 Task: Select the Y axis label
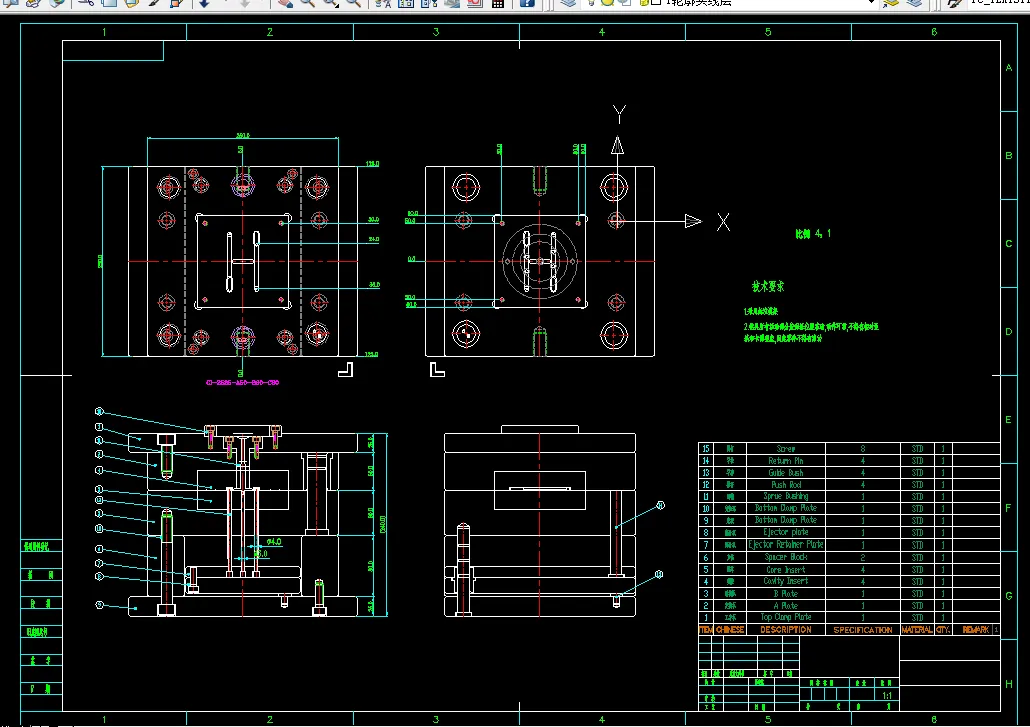[619, 114]
